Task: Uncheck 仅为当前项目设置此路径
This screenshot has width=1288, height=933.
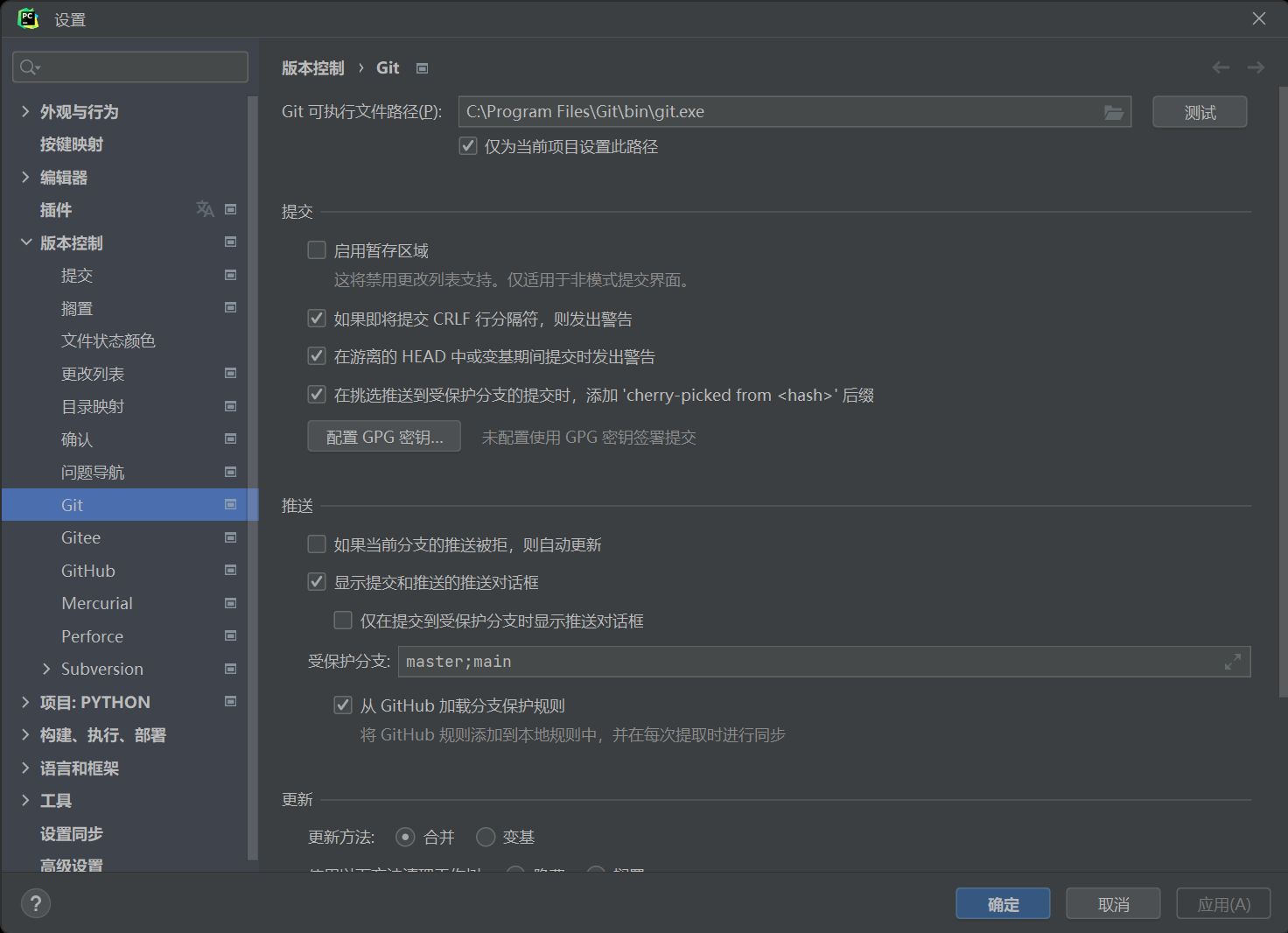Action: (467, 145)
